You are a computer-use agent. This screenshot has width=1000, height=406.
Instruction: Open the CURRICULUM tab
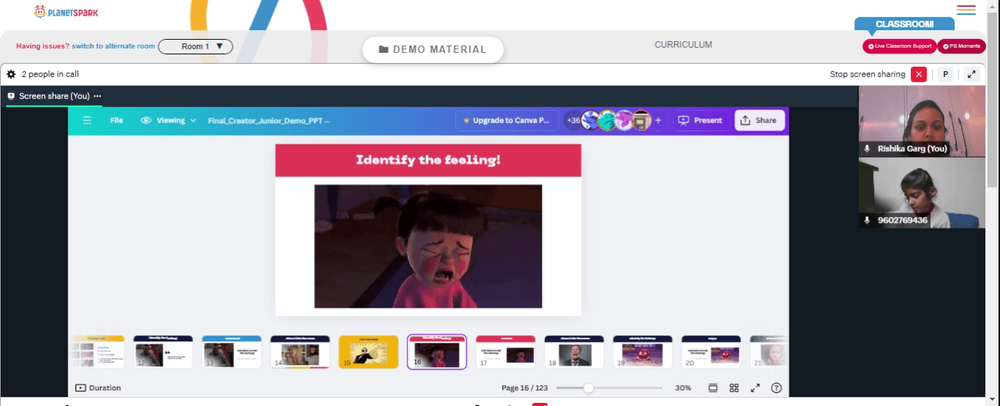point(683,45)
